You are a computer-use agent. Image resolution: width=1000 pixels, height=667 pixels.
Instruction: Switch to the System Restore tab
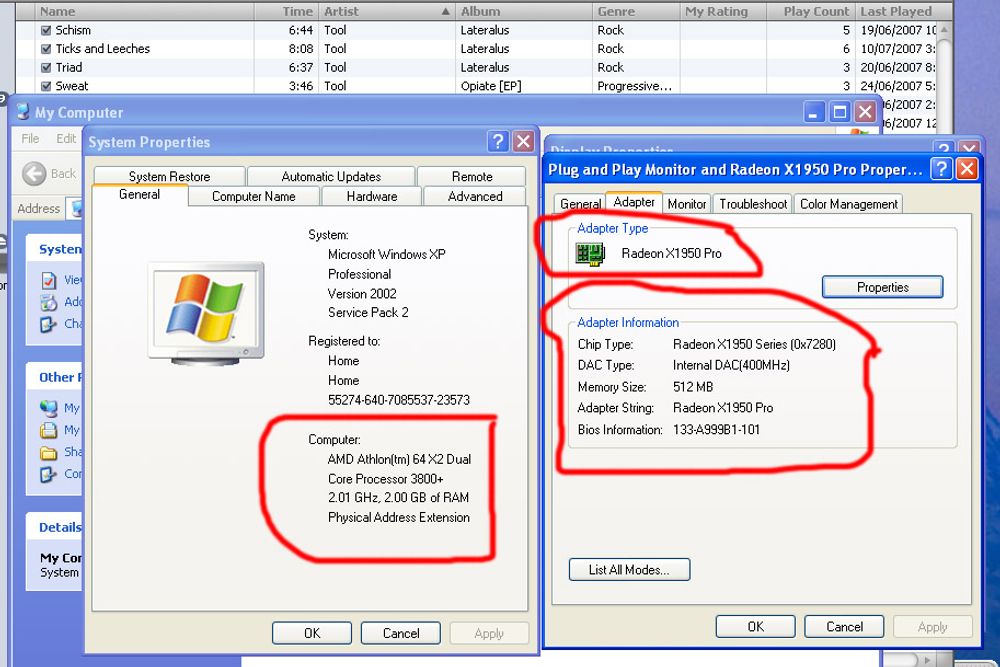[169, 176]
